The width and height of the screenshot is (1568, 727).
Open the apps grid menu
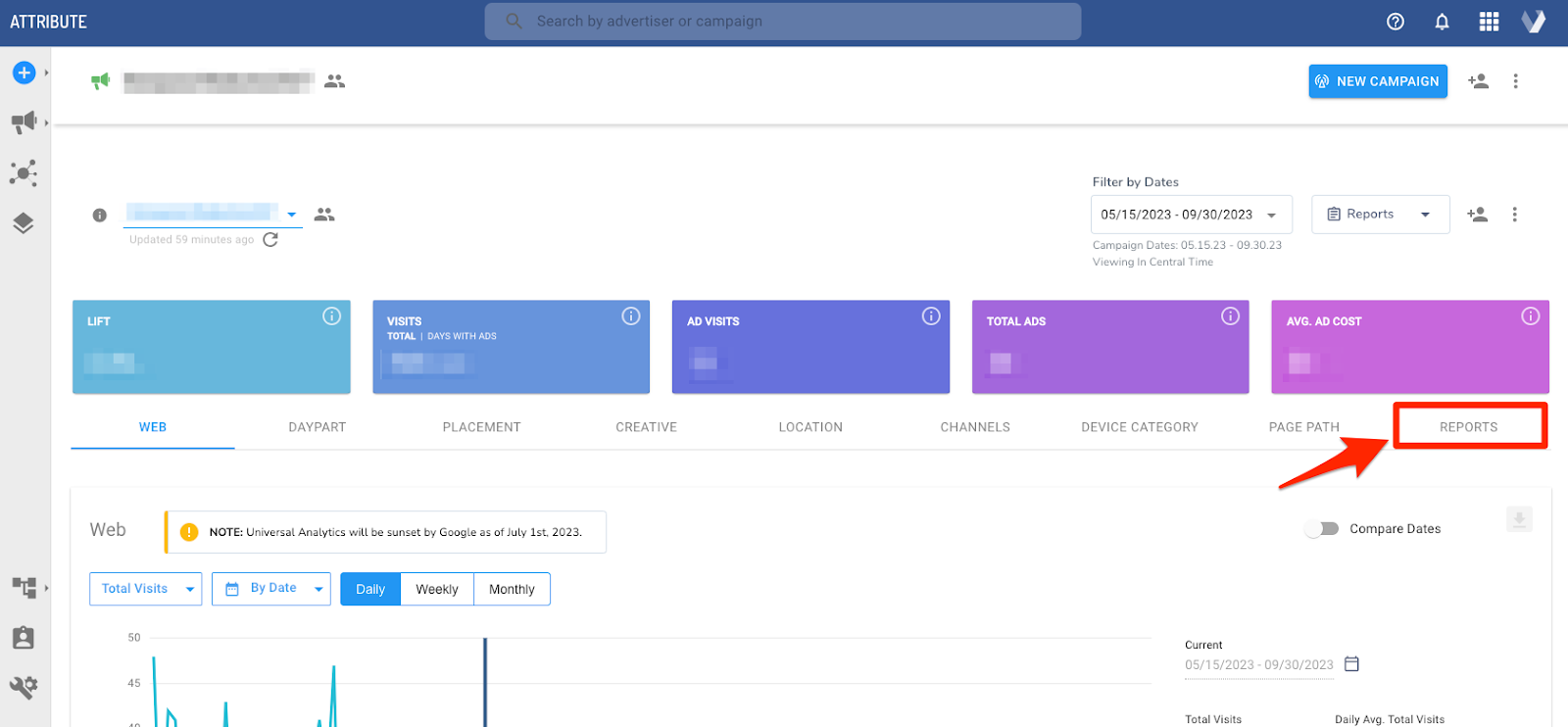tap(1489, 22)
